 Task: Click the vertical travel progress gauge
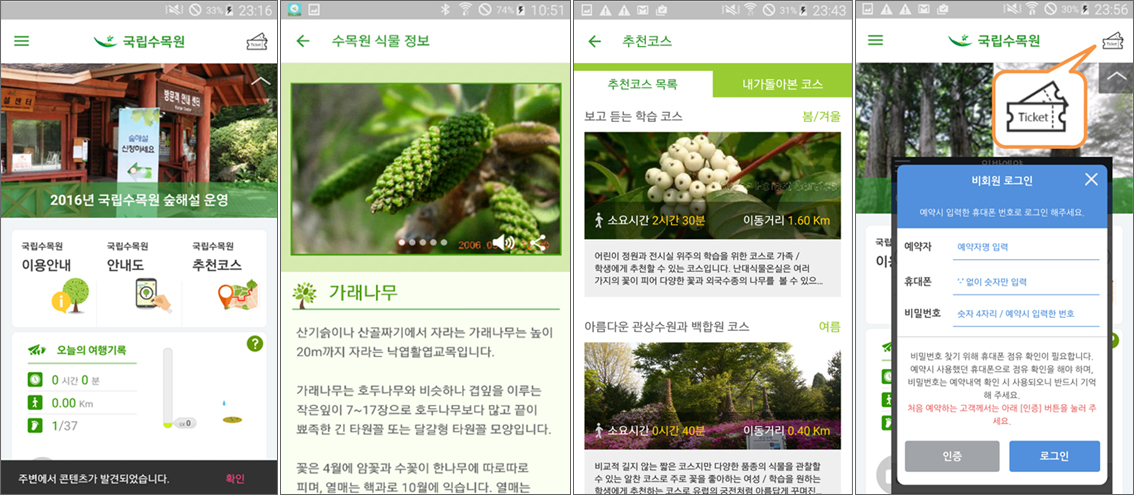pos(168,387)
